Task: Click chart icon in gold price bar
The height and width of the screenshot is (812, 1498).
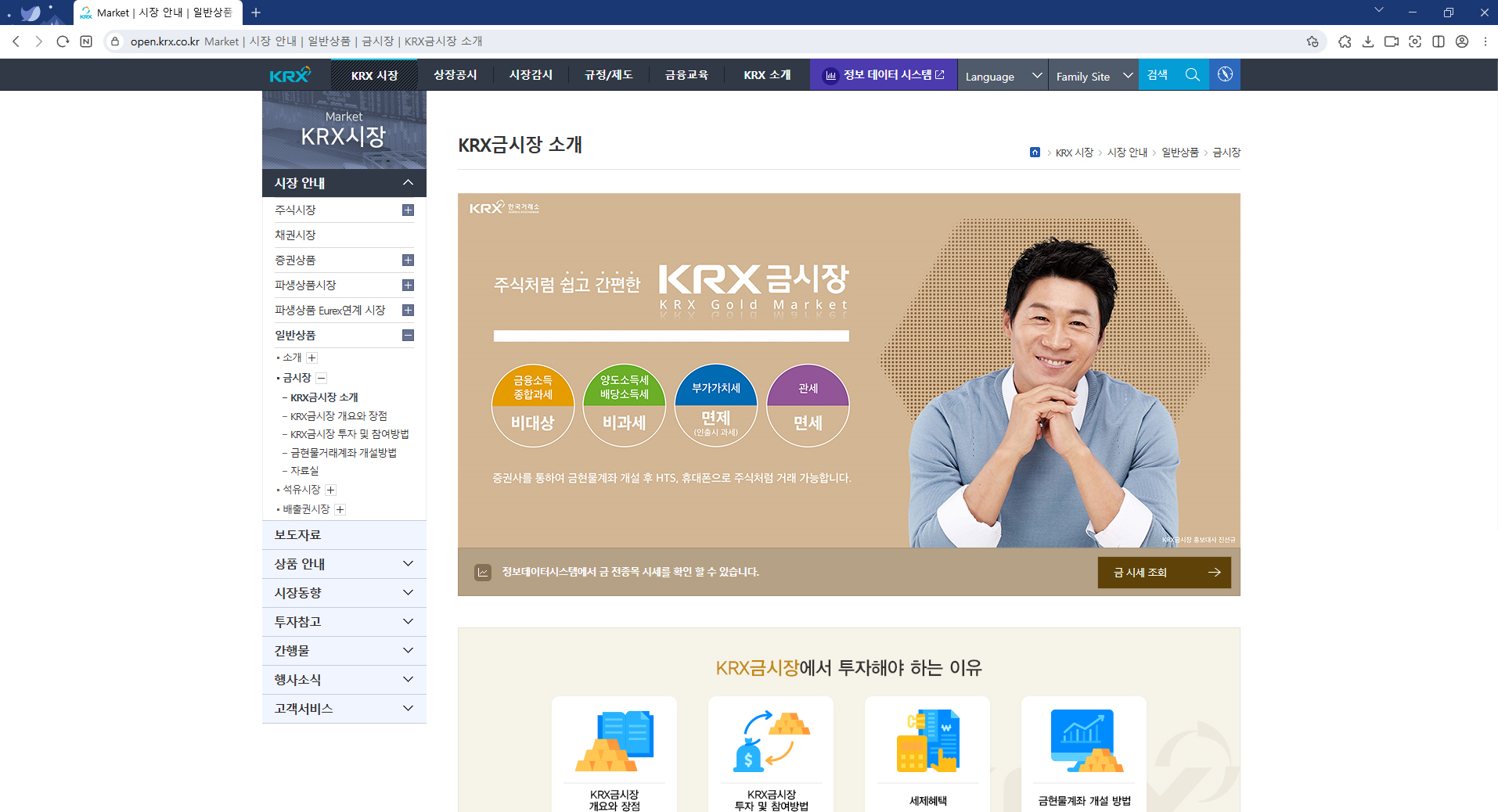Action: pos(483,573)
